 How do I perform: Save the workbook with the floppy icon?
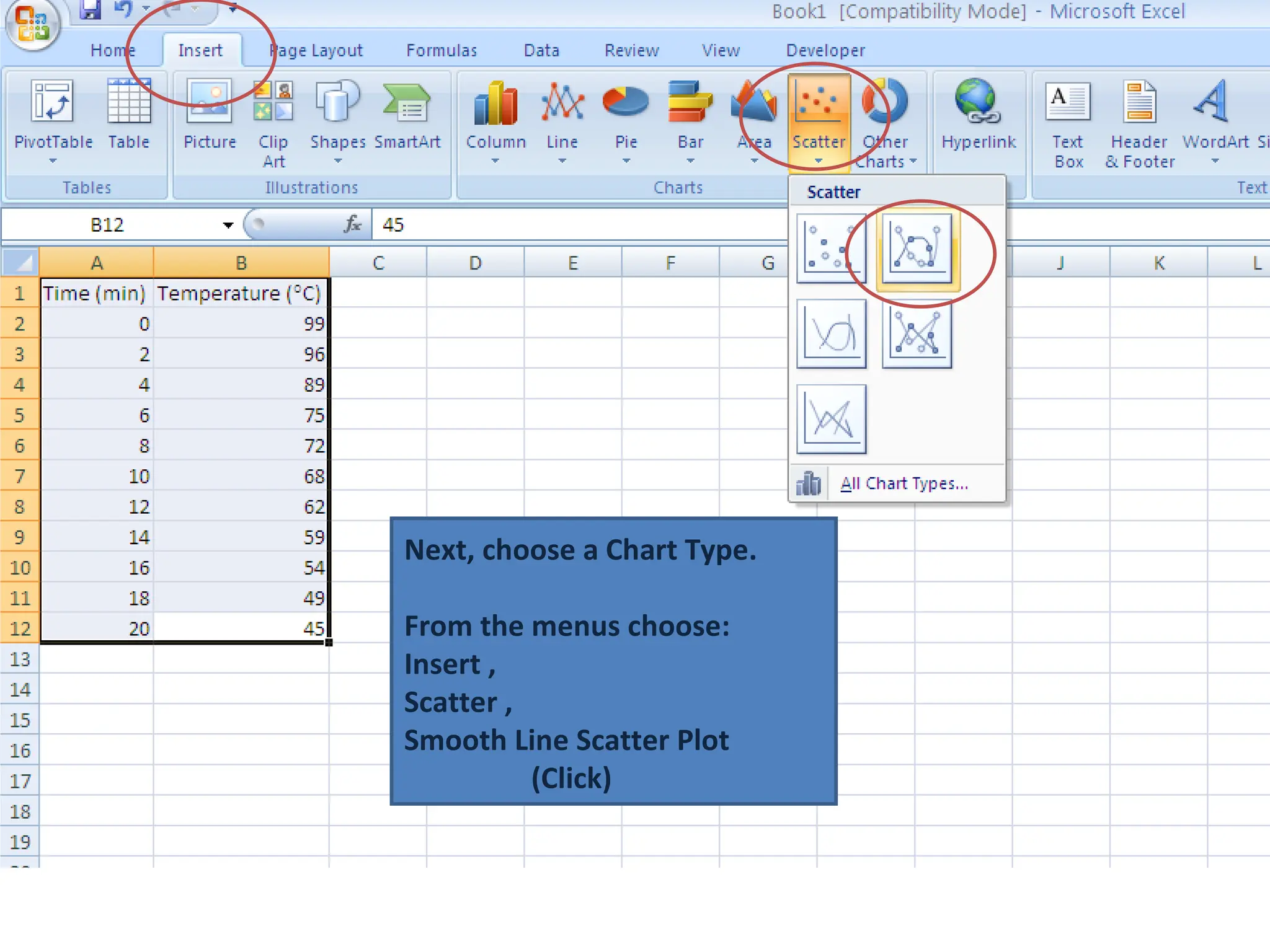91,9
